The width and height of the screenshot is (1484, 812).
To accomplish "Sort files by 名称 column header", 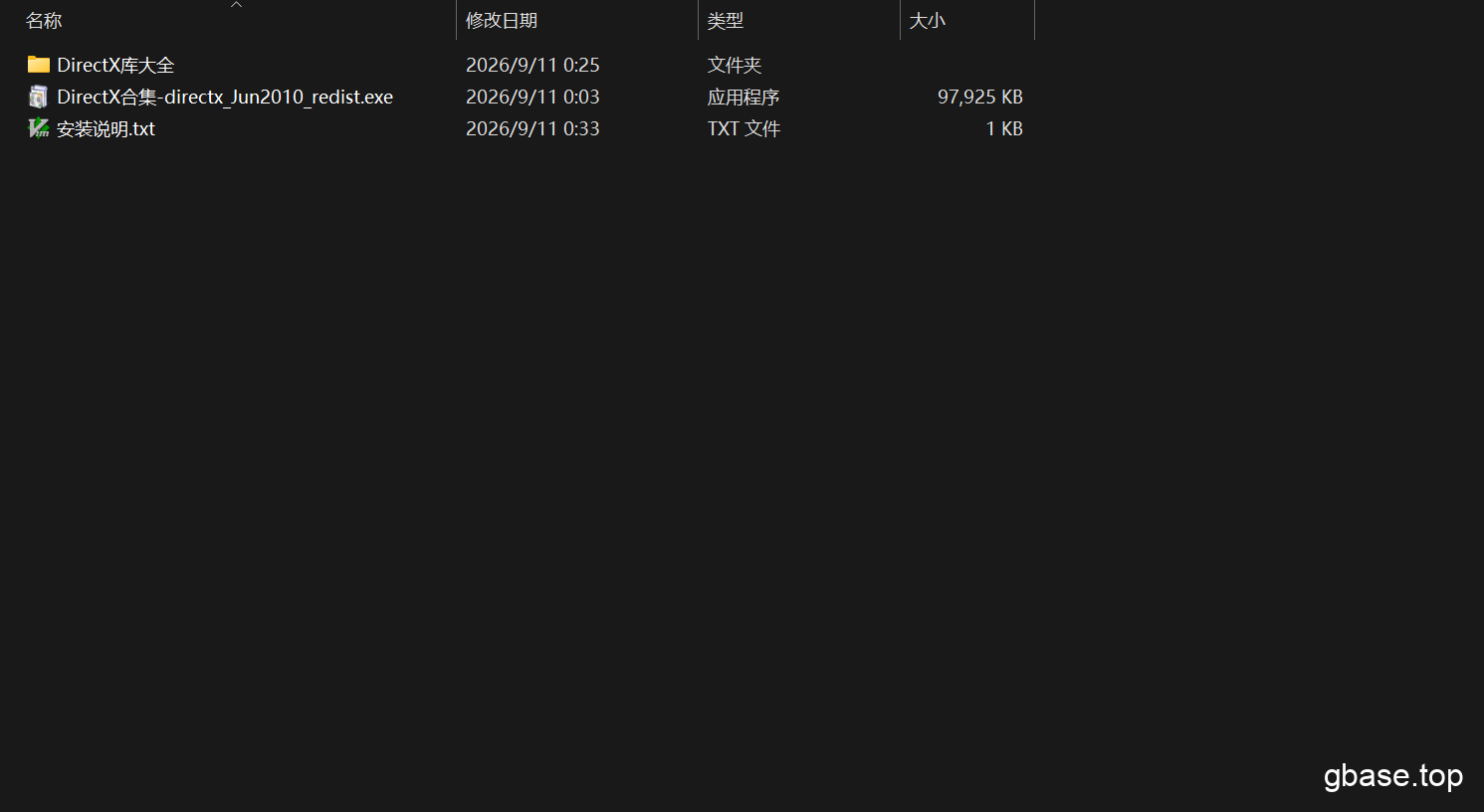I will click(44, 20).
